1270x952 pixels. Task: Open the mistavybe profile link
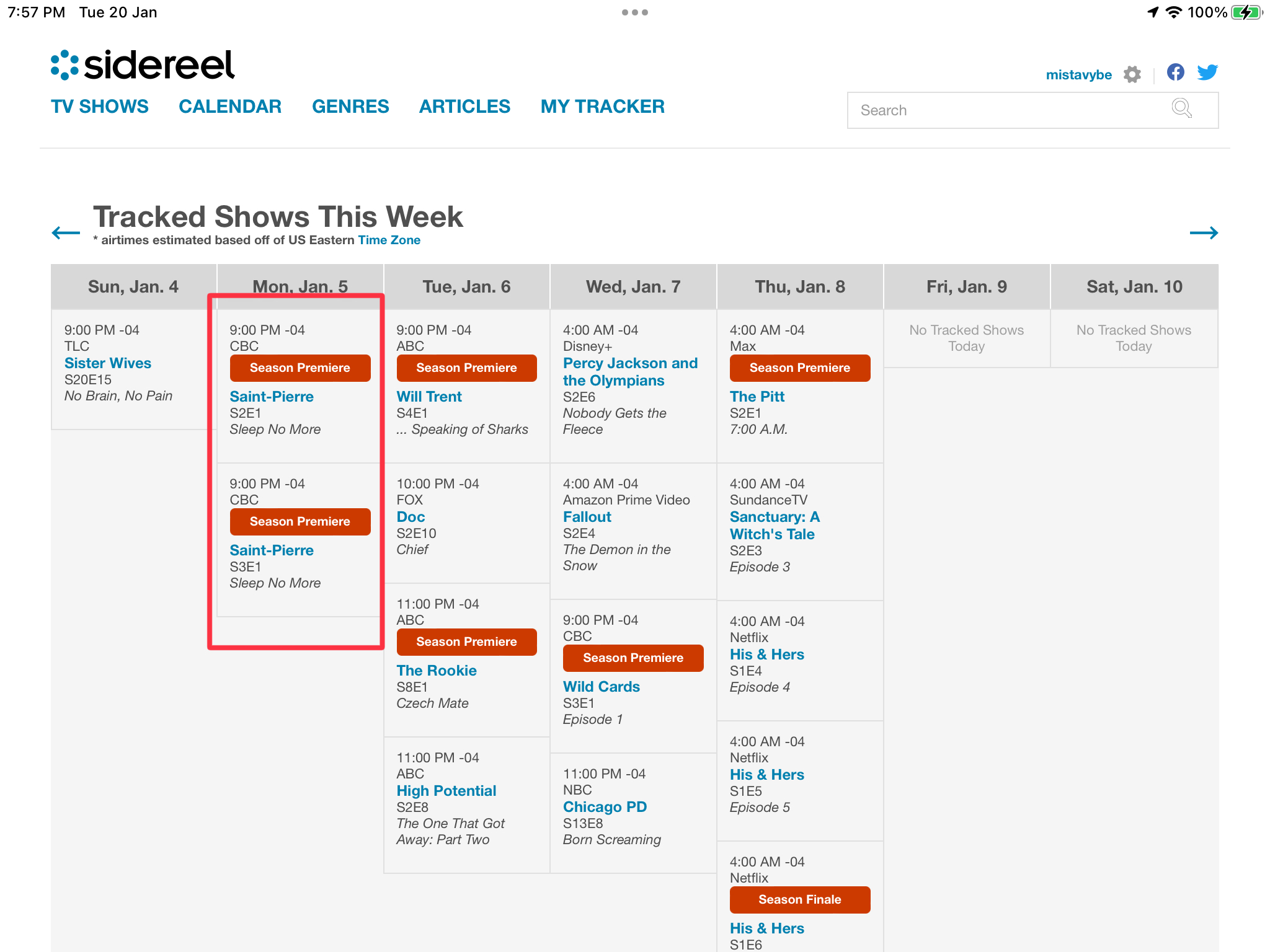1078,75
